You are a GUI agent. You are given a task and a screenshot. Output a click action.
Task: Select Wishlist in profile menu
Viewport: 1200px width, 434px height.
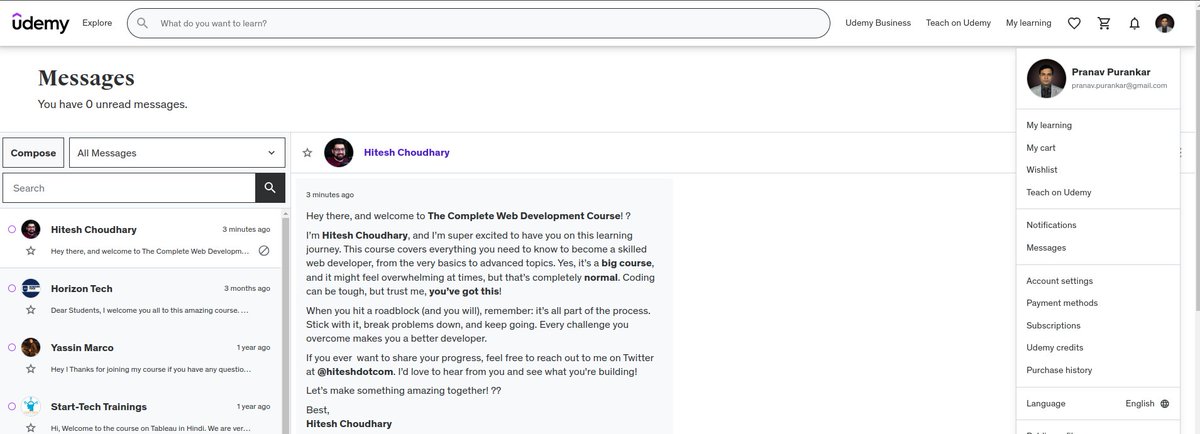pyautogui.click(x=1042, y=170)
